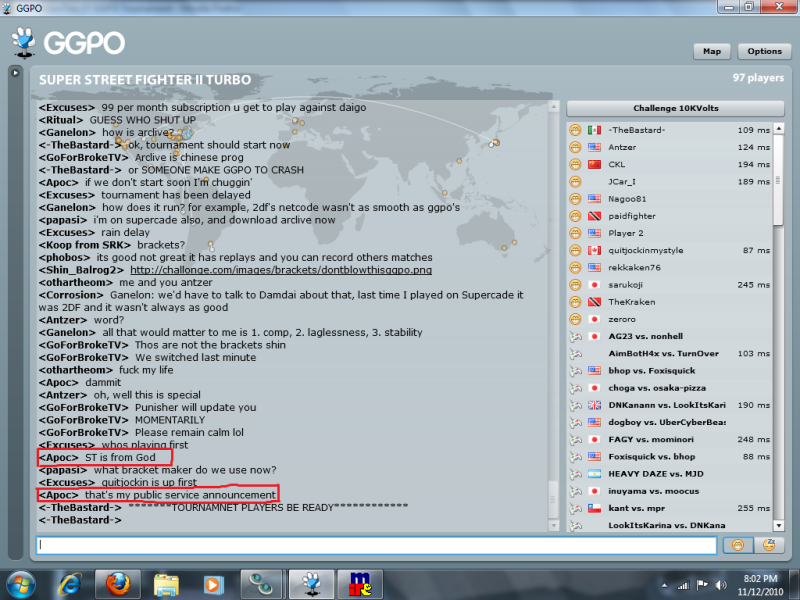The height and width of the screenshot is (600, 800).
Task: Select Player 2 in the player list
Action: click(x=669, y=233)
